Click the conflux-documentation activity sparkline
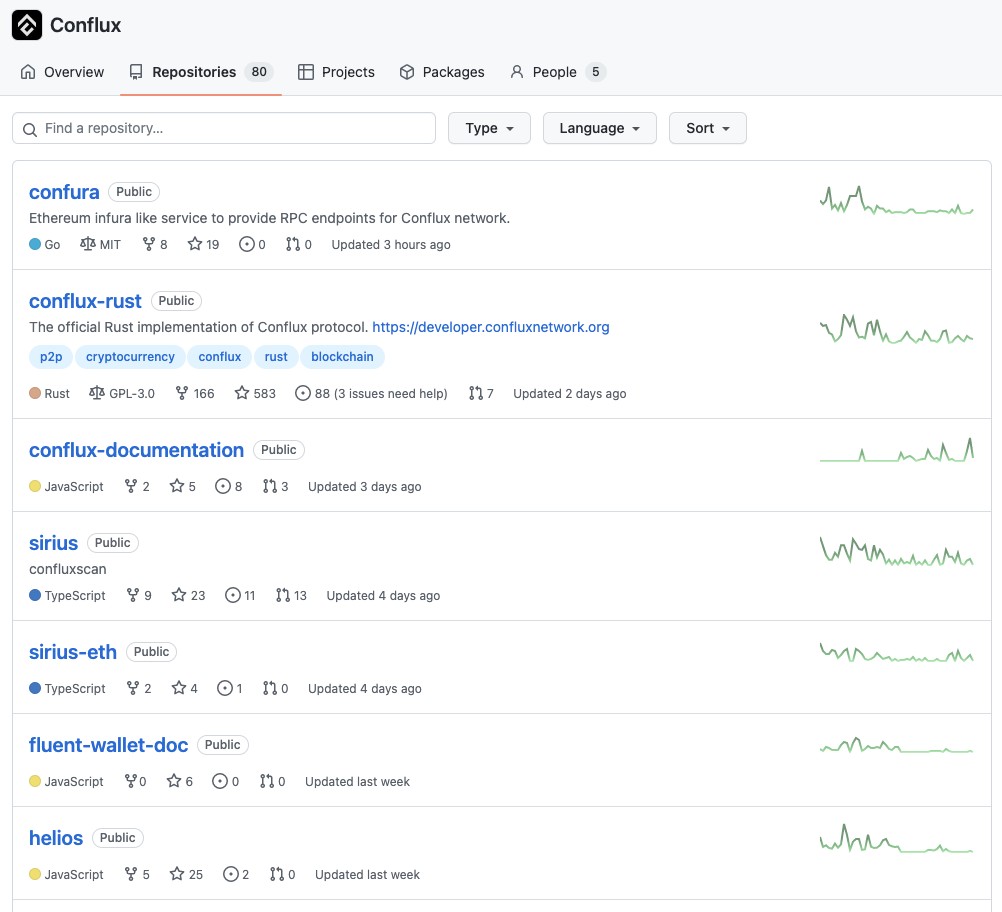This screenshot has width=1002, height=912. 897,450
